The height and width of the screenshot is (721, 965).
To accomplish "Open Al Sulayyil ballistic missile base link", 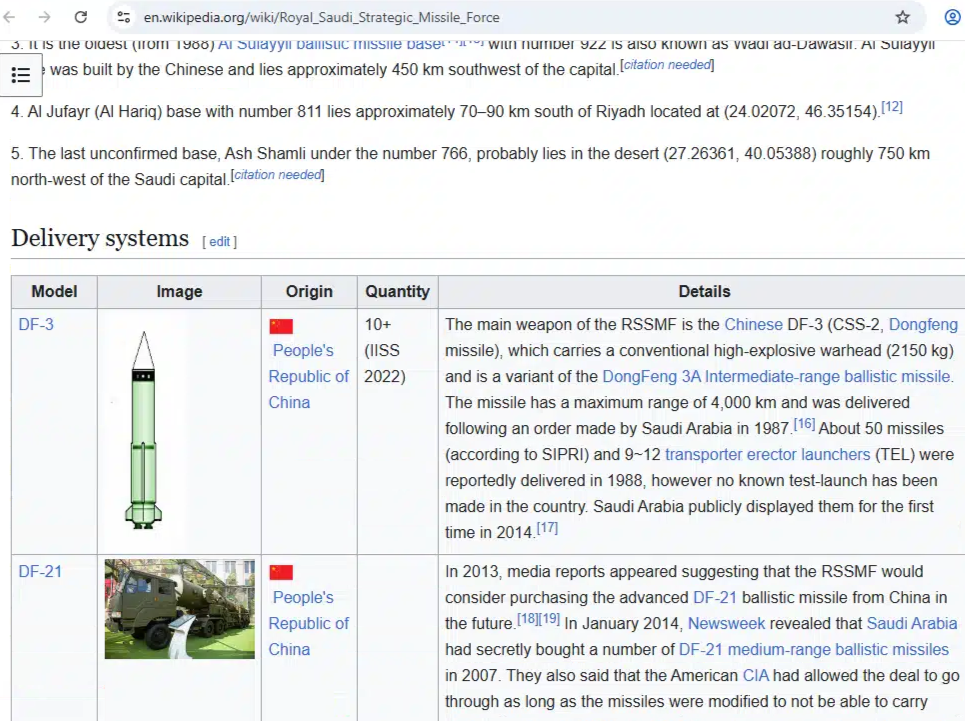I will click(x=329, y=44).
